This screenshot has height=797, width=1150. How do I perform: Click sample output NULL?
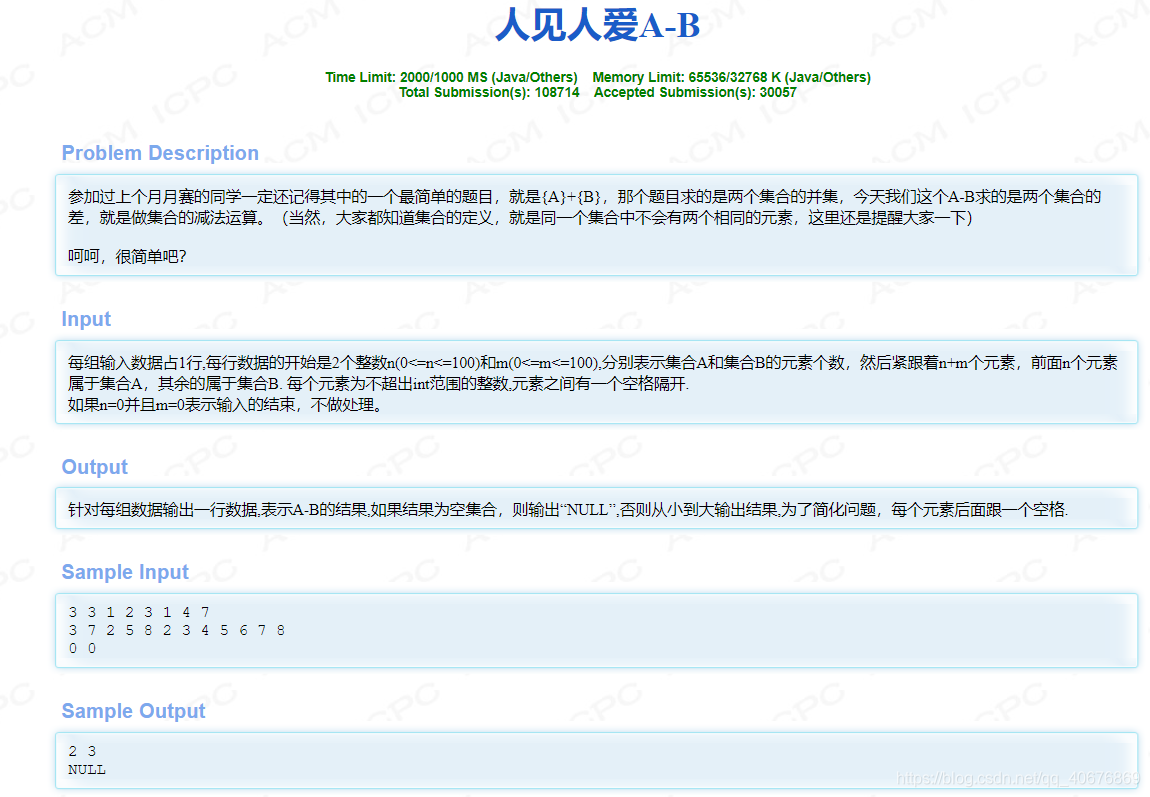pos(87,770)
